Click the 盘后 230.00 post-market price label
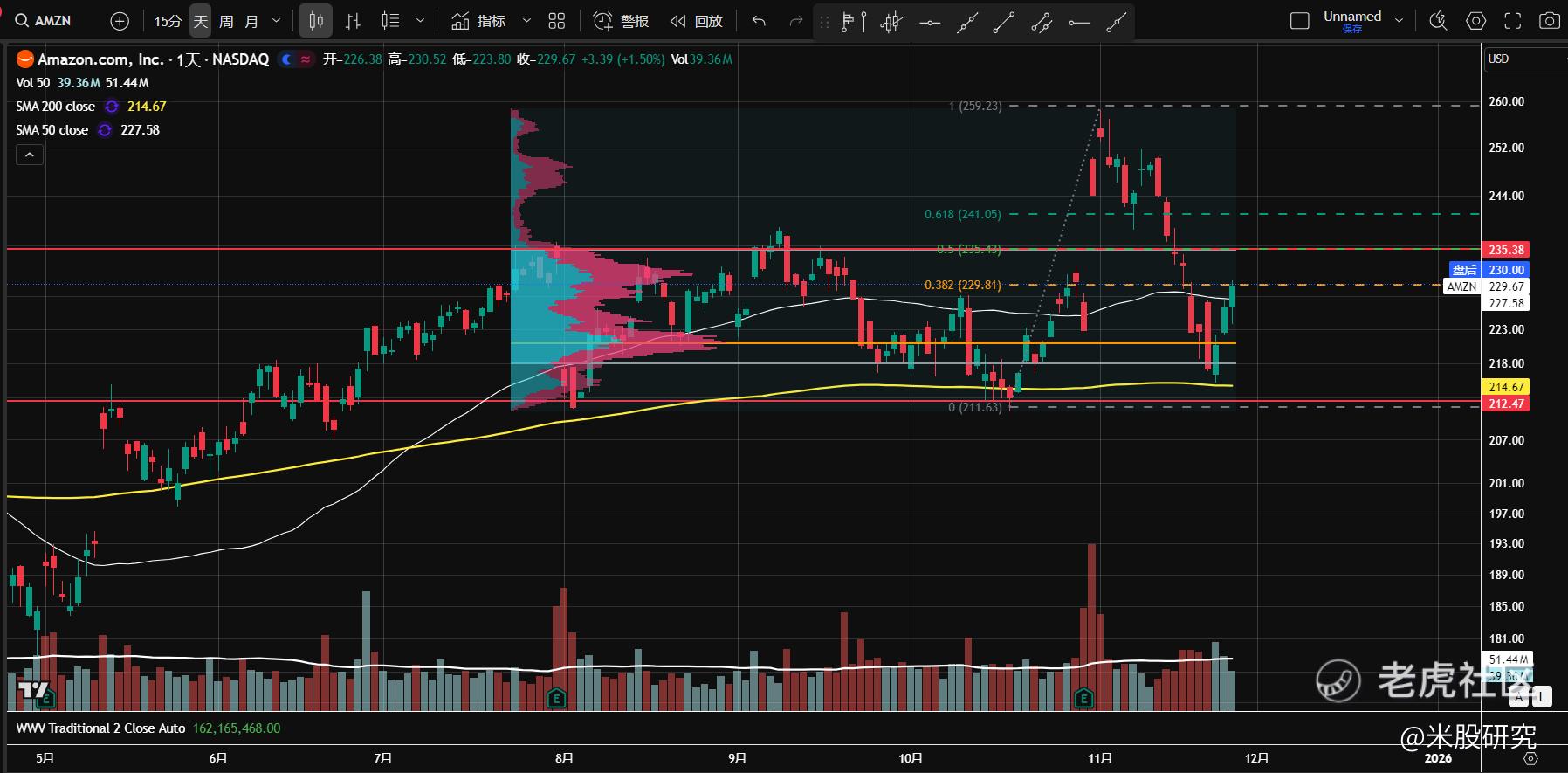Image resolution: width=1568 pixels, height=773 pixels. [x=1489, y=270]
